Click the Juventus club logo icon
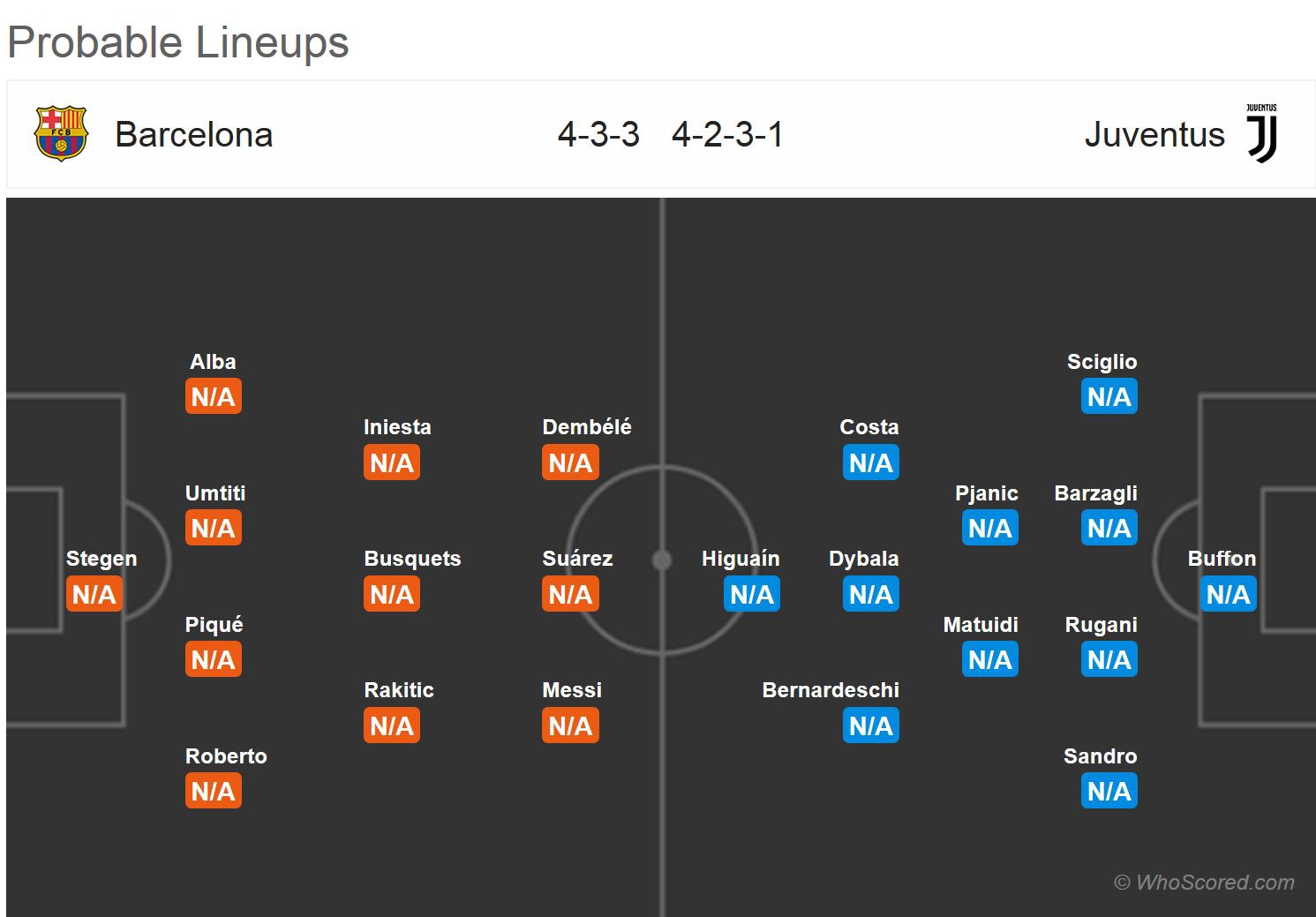 point(1261,134)
